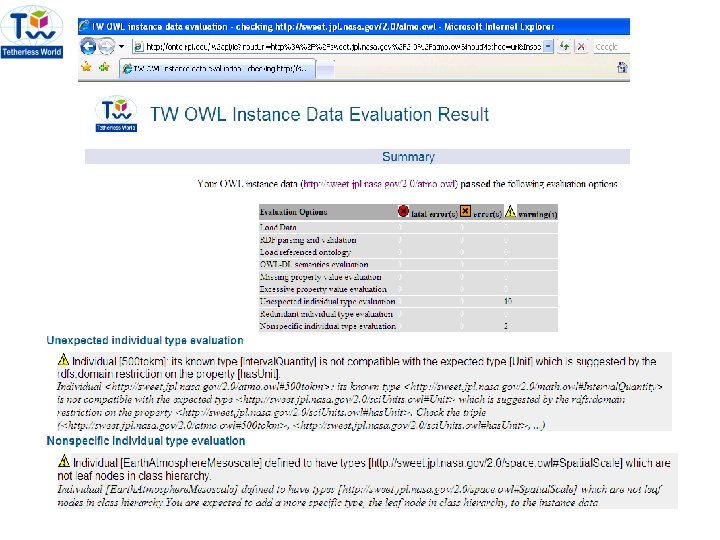Screen dimensions: 720x540
Task: Click the Summary section header bar
Action: 357,157
